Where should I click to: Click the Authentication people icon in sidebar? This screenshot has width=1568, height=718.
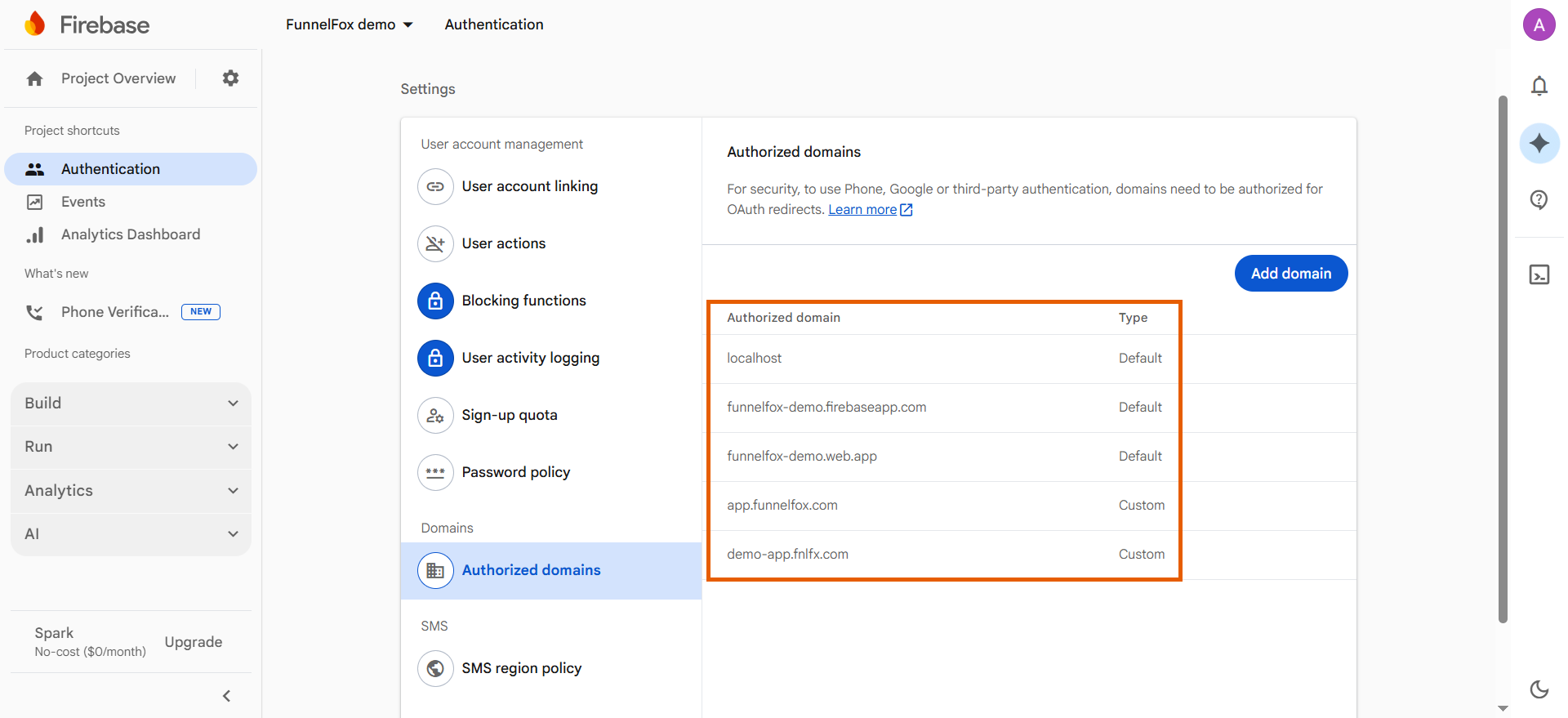click(x=35, y=169)
